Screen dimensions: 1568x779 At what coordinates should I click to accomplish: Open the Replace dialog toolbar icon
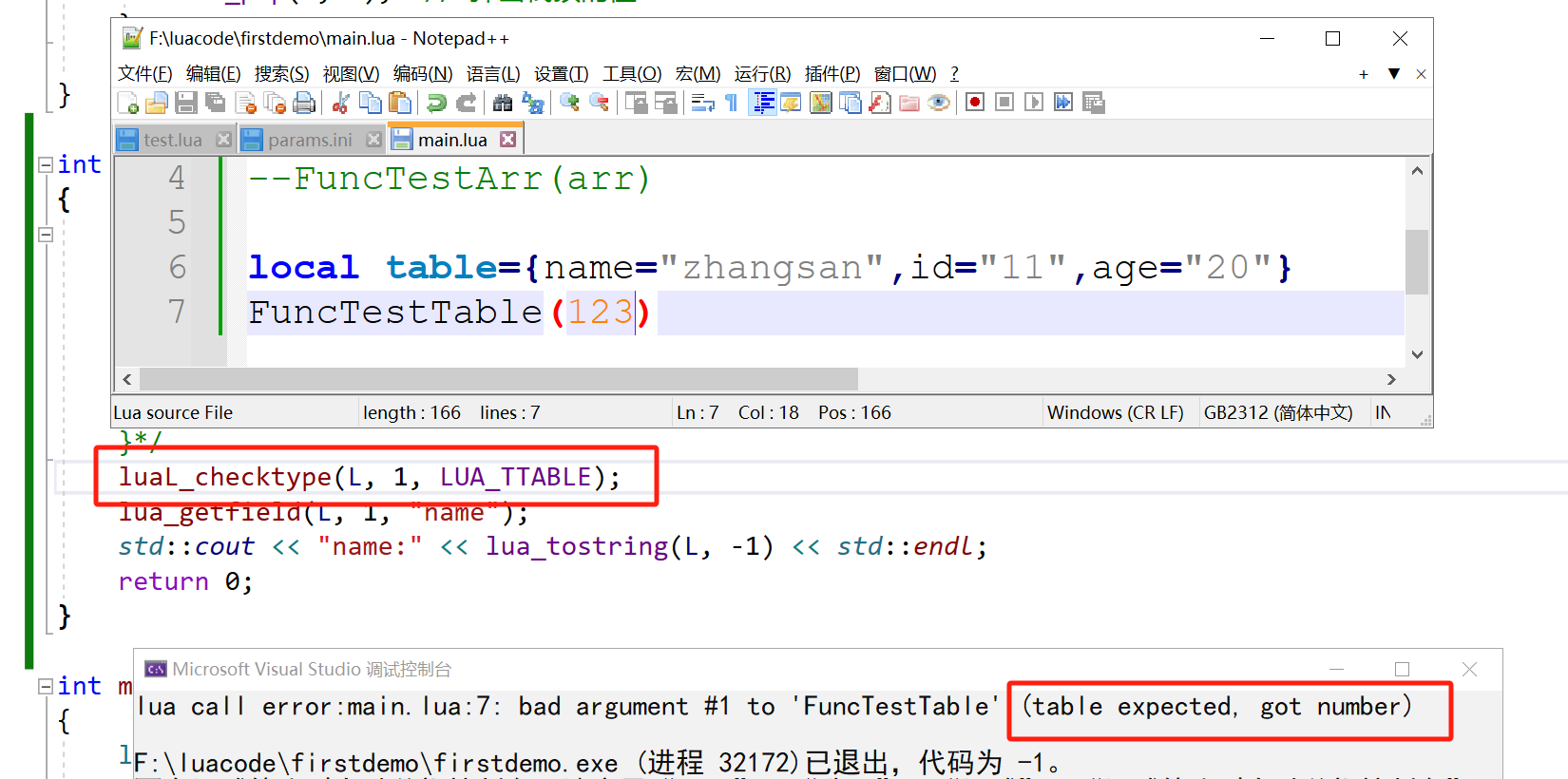click(x=532, y=103)
